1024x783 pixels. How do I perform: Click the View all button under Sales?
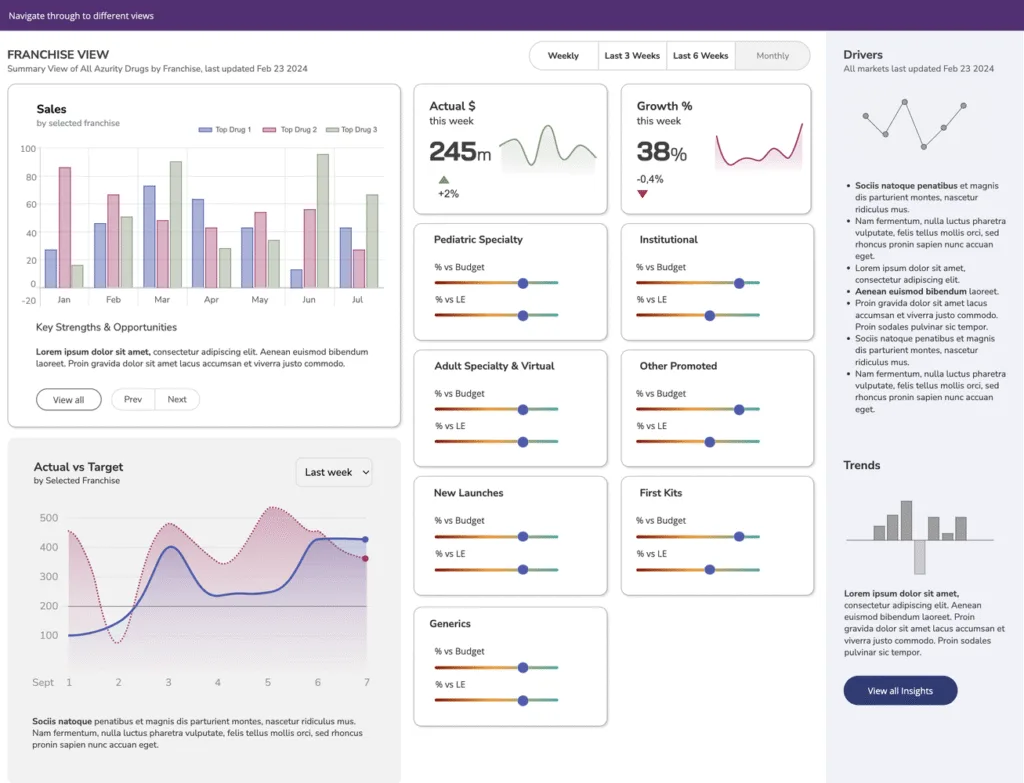tap(68, 400)
